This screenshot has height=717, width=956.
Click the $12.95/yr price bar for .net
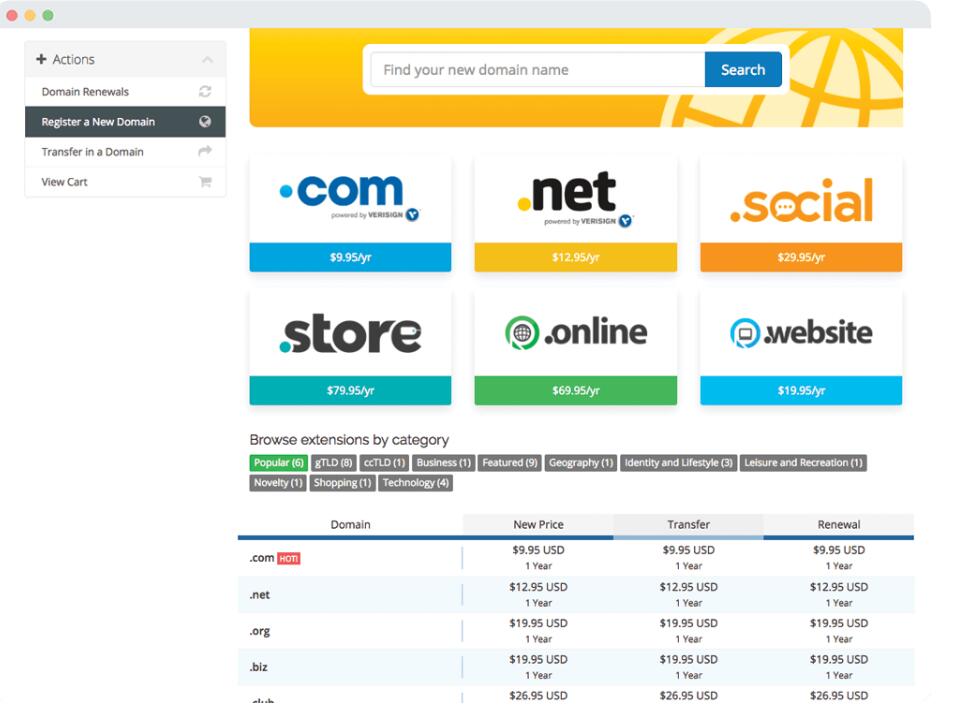576,257
